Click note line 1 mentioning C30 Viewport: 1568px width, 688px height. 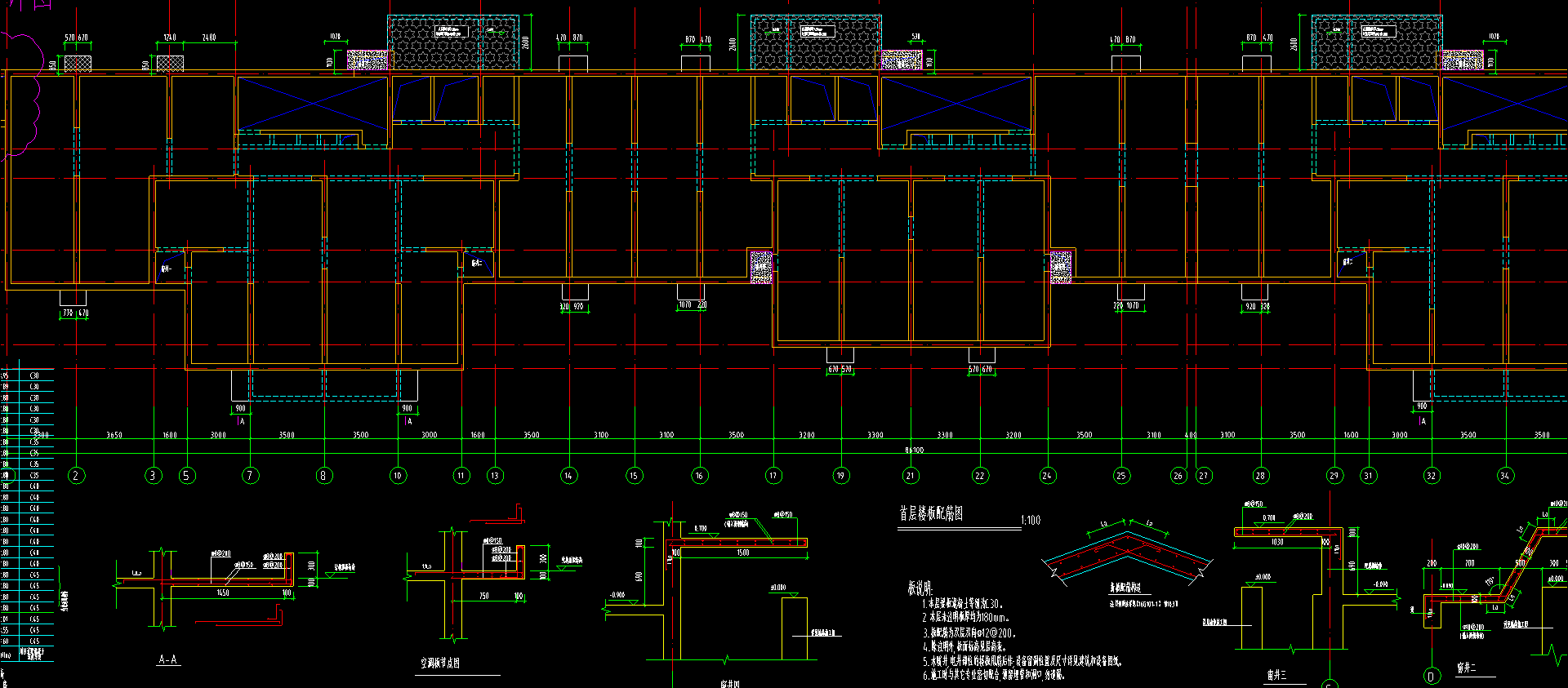click(963, 604)
